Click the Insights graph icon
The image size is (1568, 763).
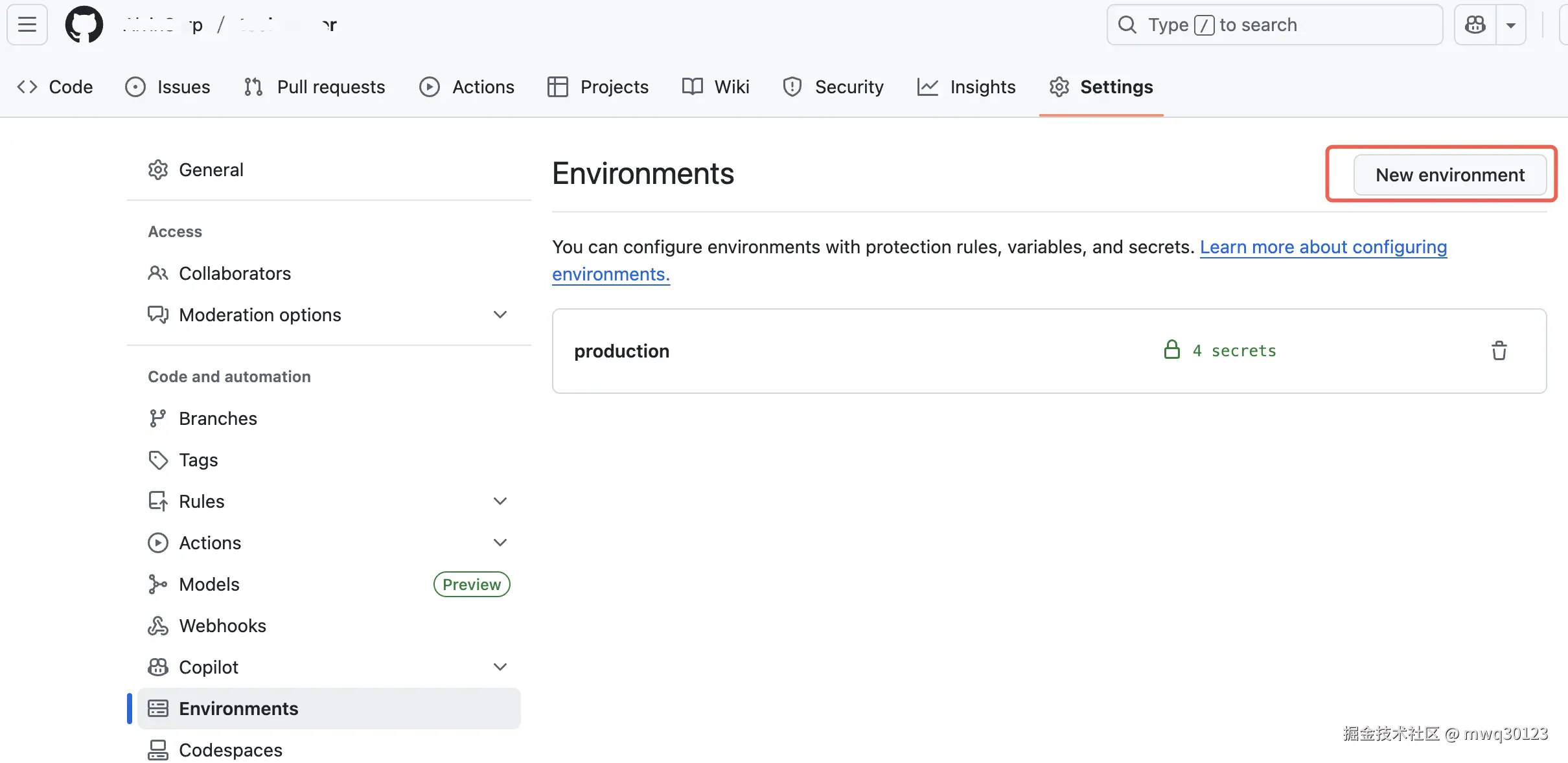927,87
